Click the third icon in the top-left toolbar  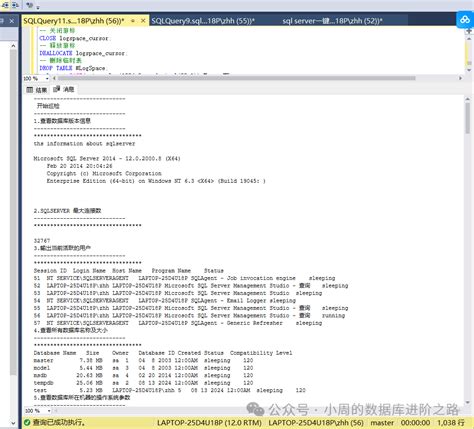coord(30,5)
